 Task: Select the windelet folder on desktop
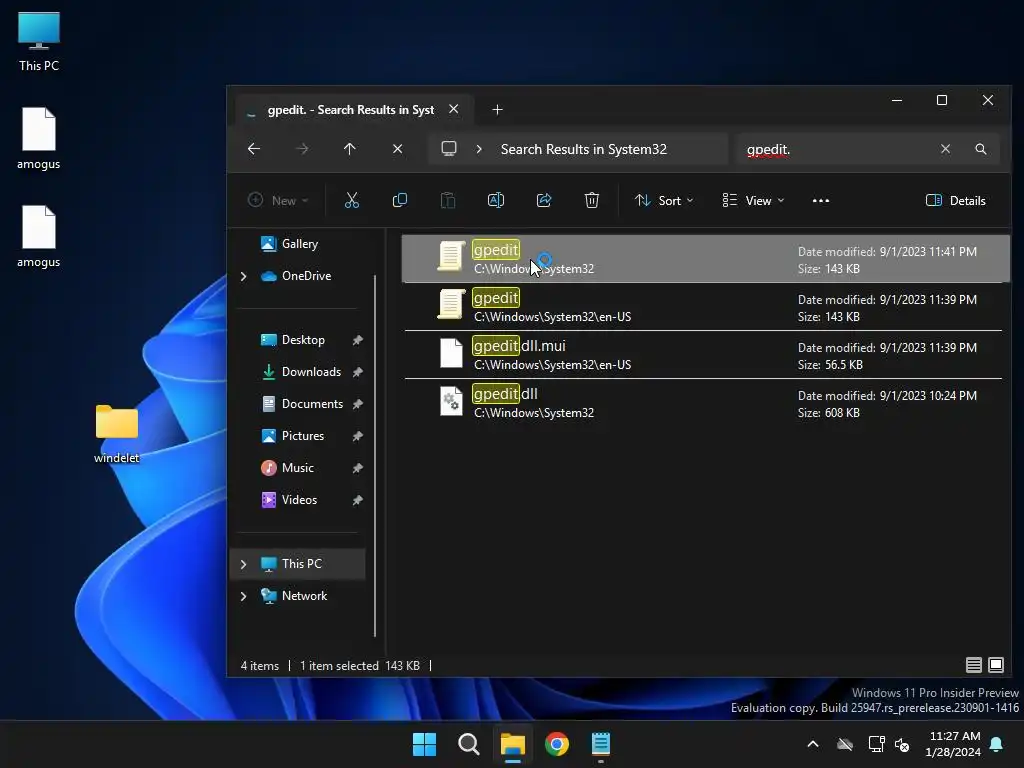[x=117, y=434]
